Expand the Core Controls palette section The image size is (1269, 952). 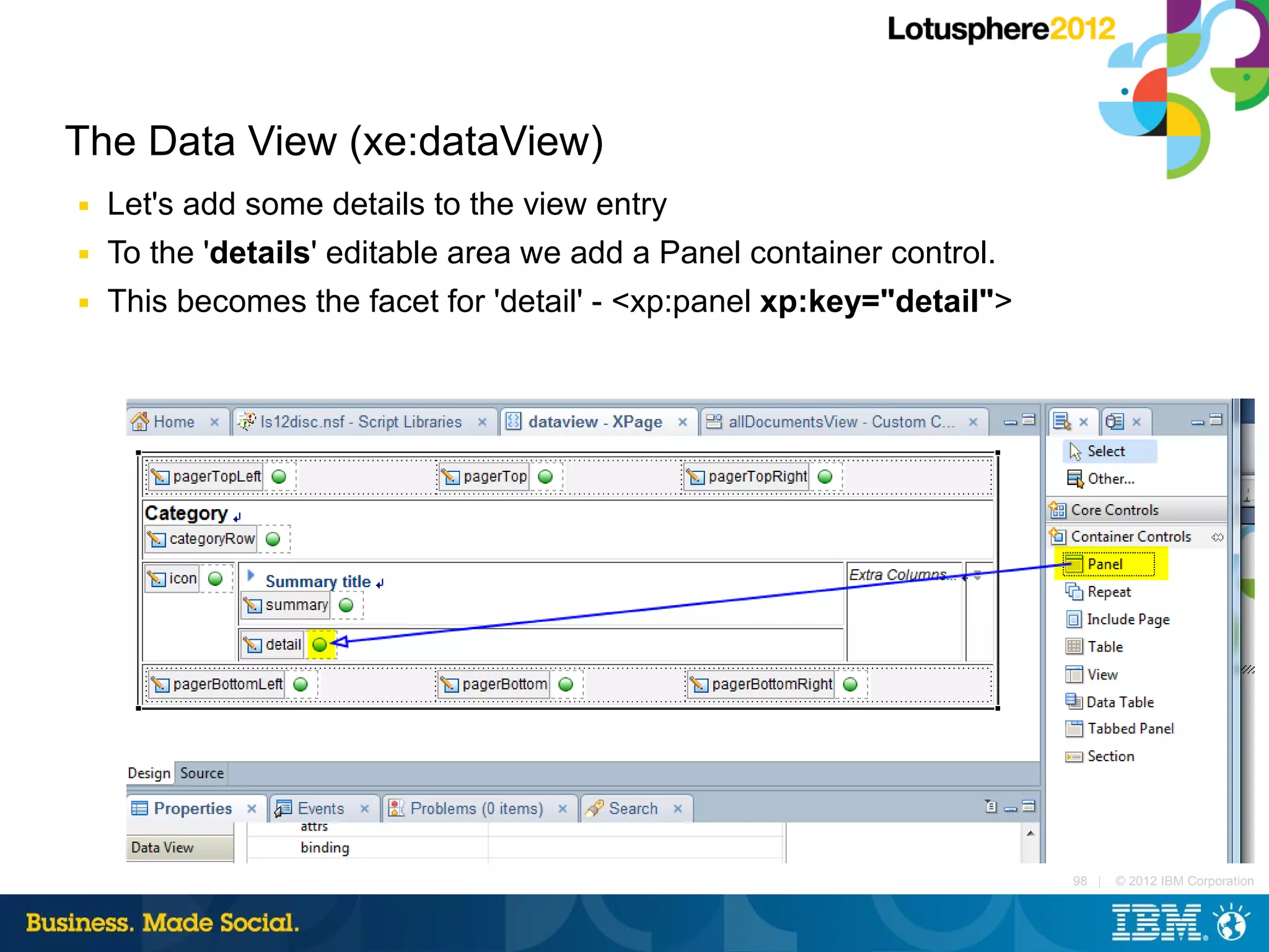click(1136, 510)
